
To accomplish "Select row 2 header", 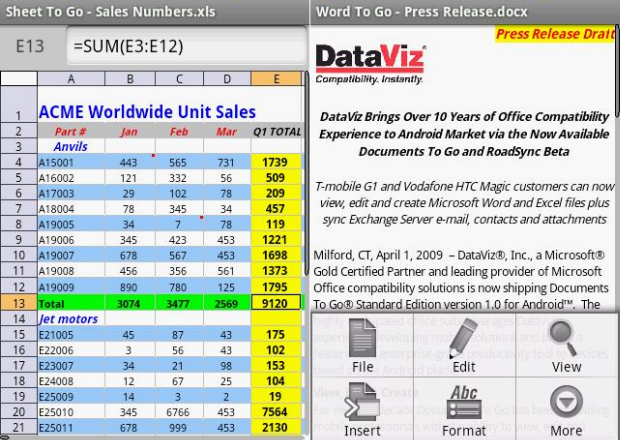I will click(x=19, y=131).
